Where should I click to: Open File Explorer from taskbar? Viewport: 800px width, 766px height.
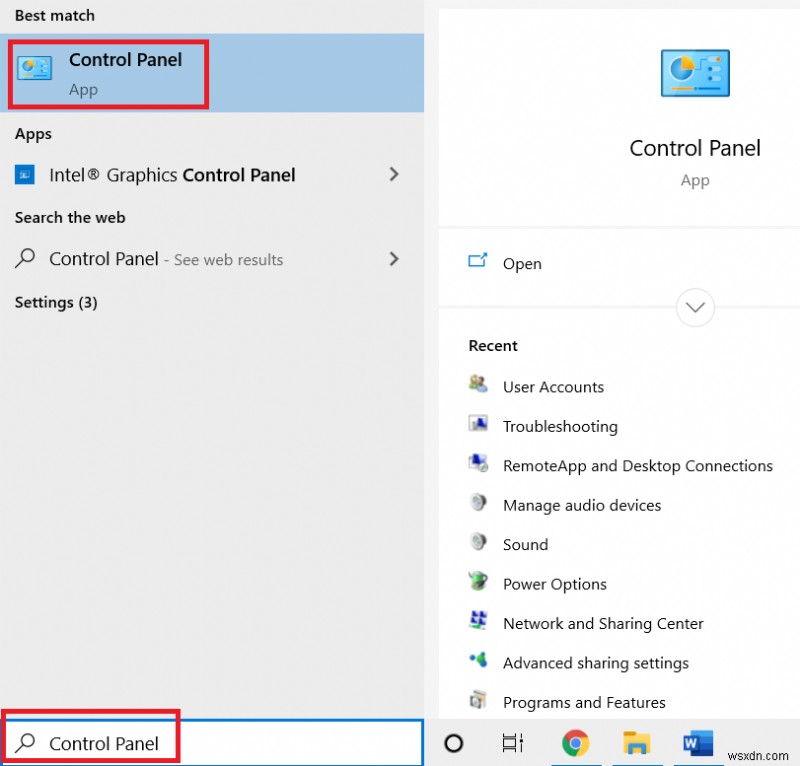(636, 743)
